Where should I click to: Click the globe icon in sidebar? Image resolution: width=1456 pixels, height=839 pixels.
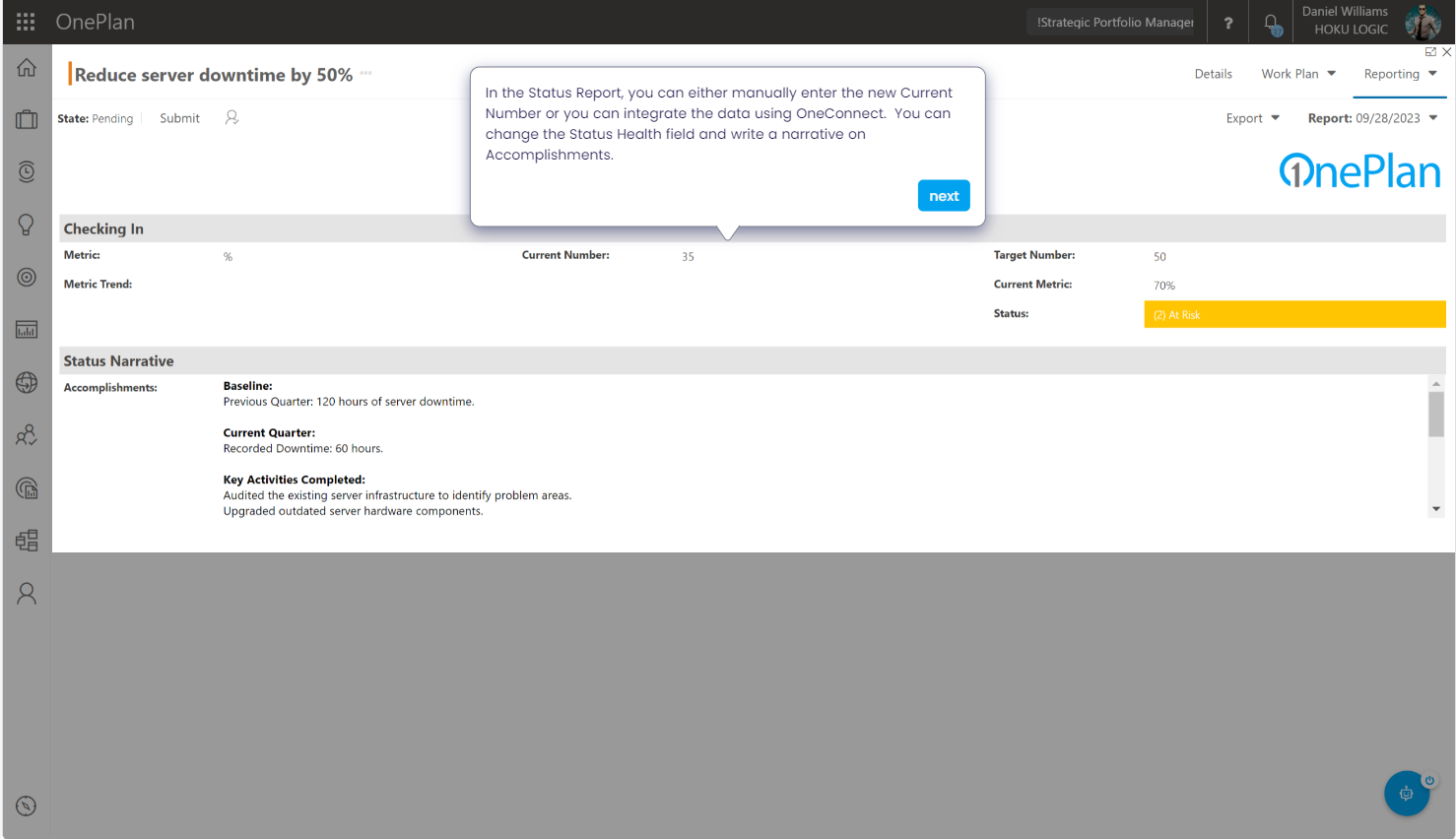click(x=27, y=383)
